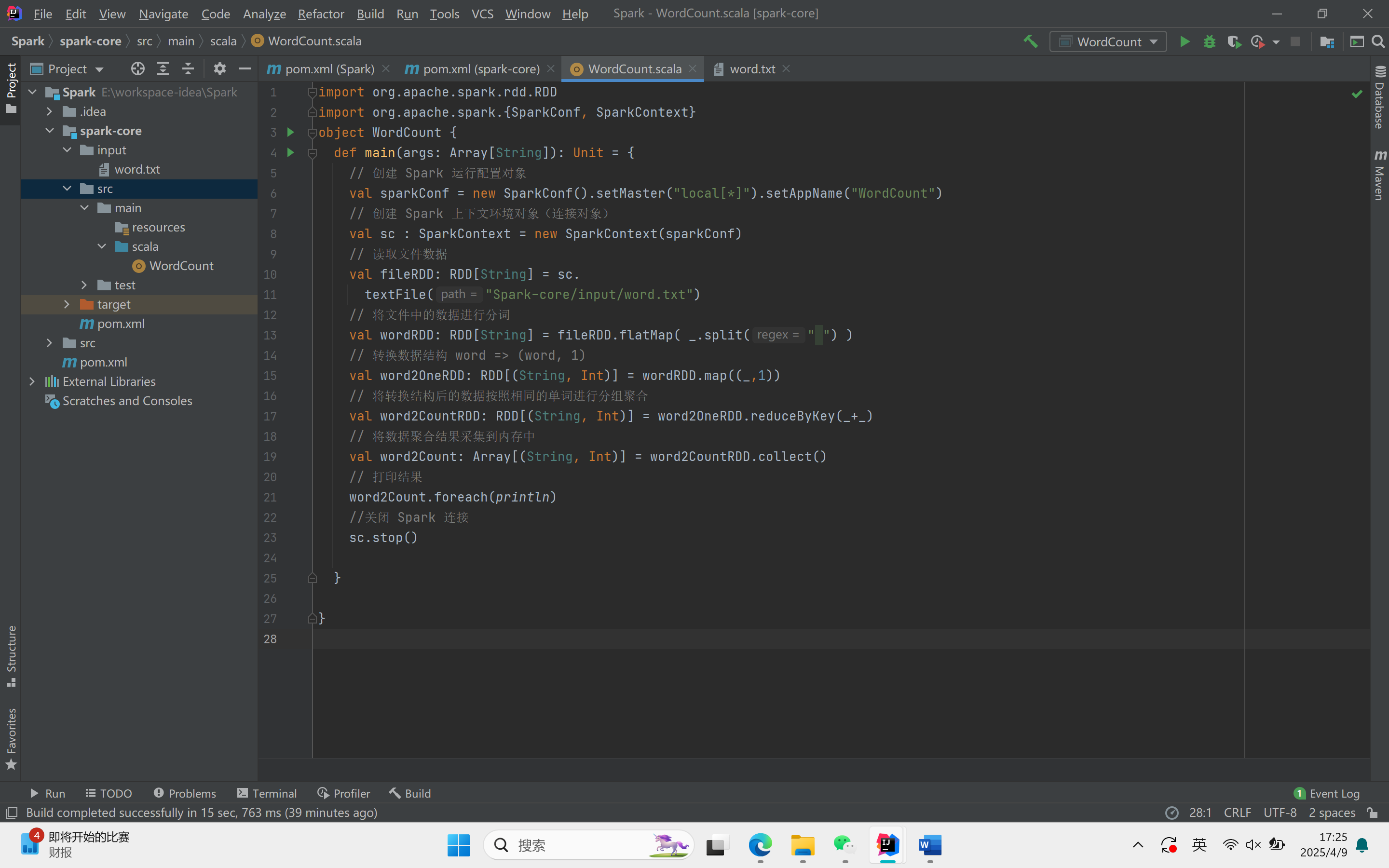This screenshot has width=1389, height=868.
Task: Open dropdown arrow beside profiler run icon
Action: (1276, 42)
